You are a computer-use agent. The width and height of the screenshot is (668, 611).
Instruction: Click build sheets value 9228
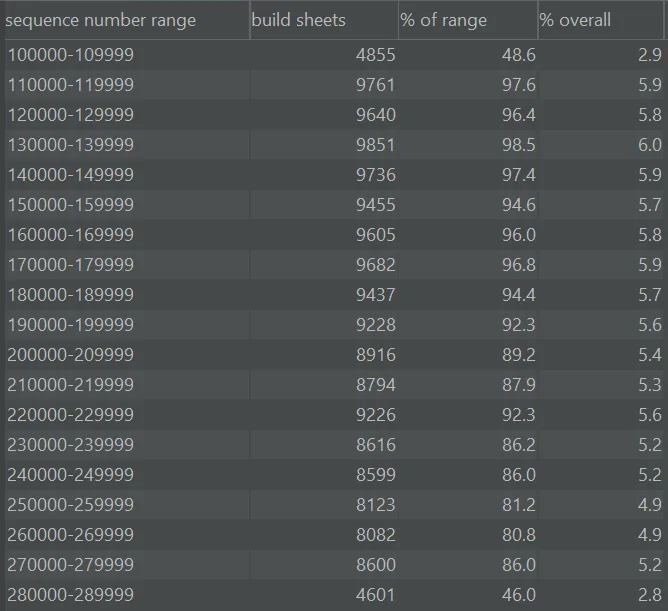pyautogui.click(x=376, y=325)
